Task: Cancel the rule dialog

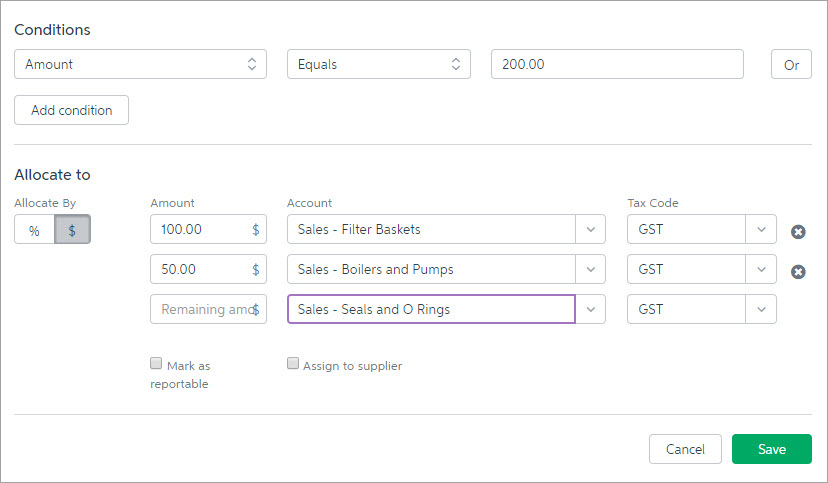Action: [685, 449]
